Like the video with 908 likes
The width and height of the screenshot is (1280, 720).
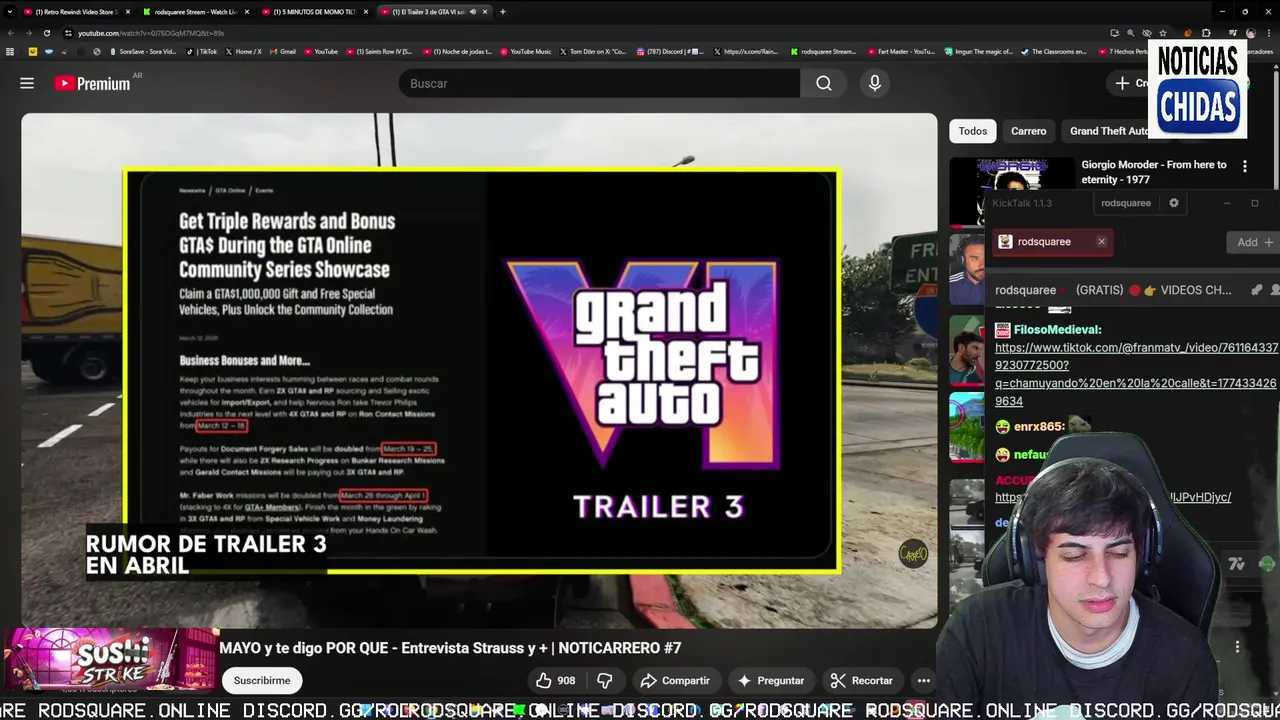[555, 680]
